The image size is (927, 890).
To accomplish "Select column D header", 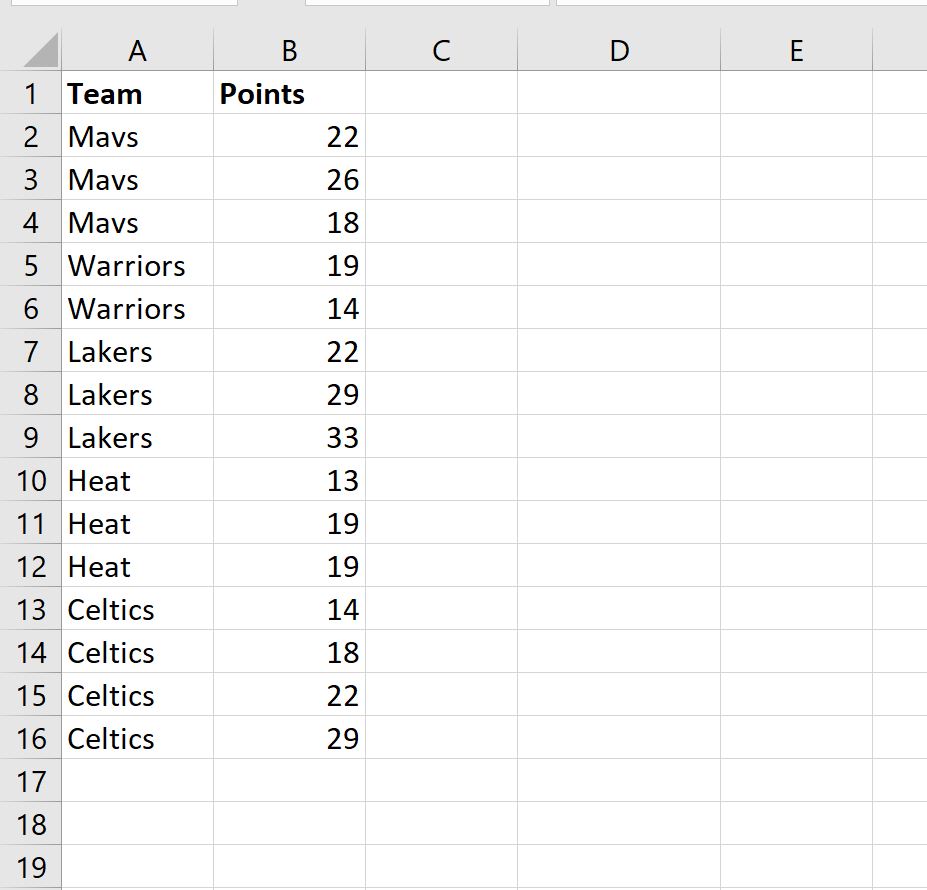I will tap(619, 51).
